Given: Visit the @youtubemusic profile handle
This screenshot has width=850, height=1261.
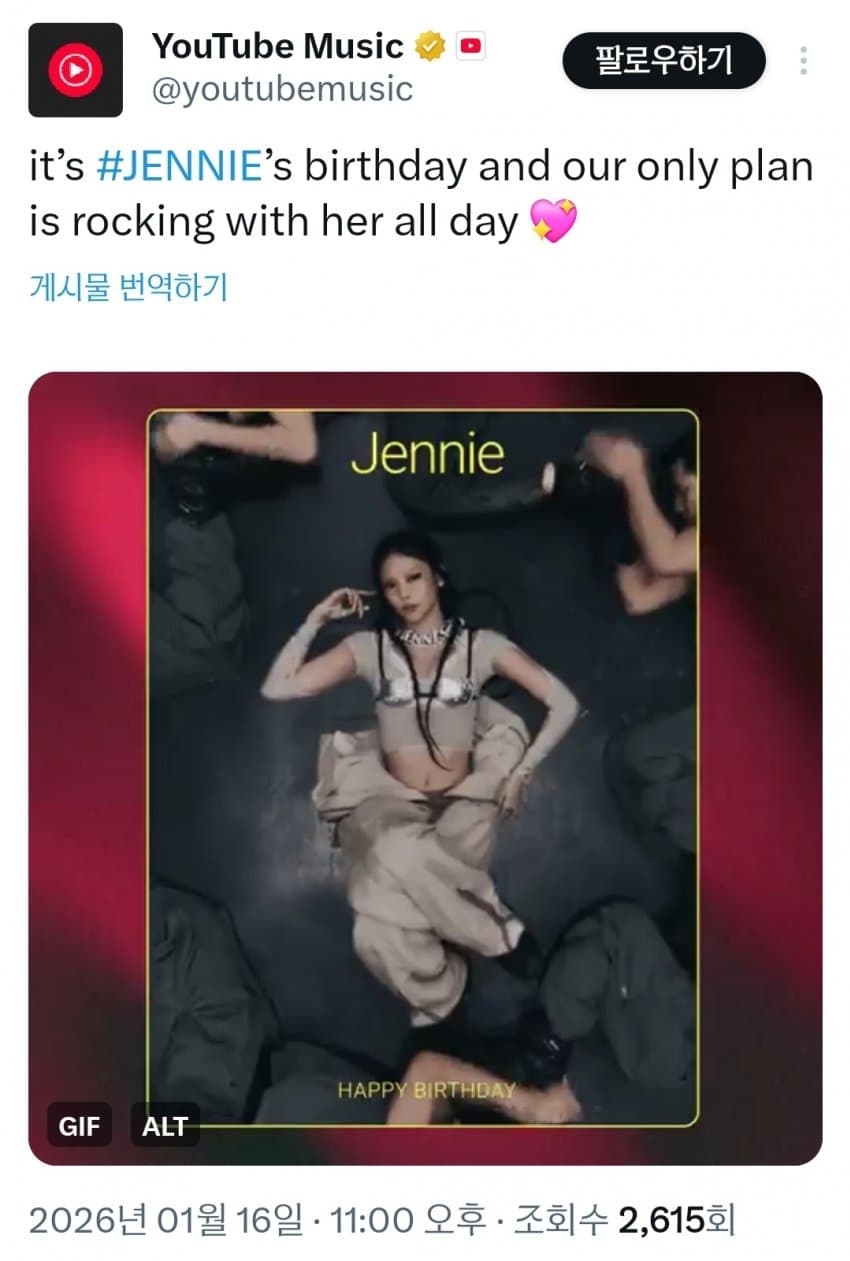Looking at the screenshot, I should [280, 90].
